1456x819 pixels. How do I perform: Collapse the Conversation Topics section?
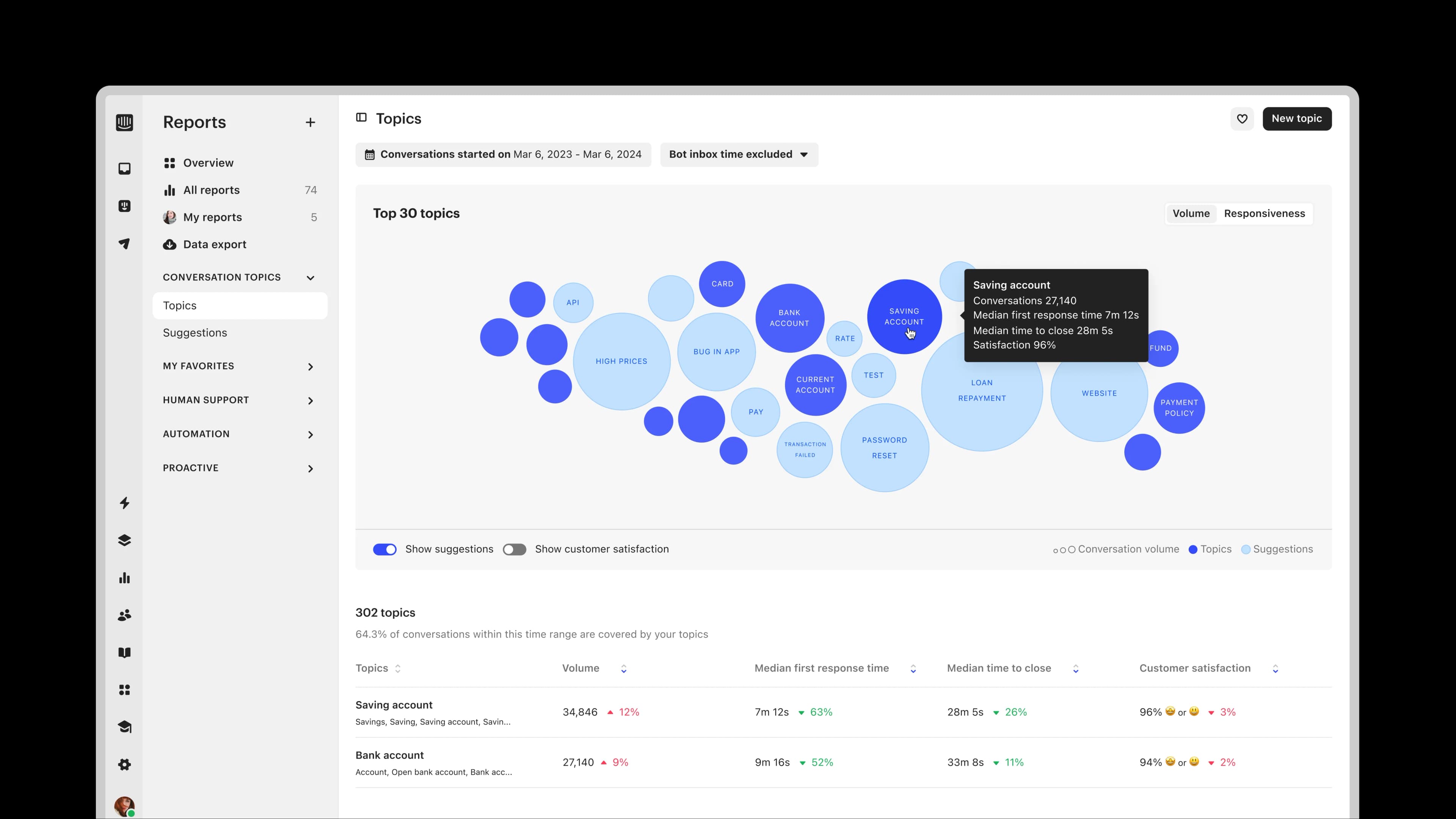[310, 277]
